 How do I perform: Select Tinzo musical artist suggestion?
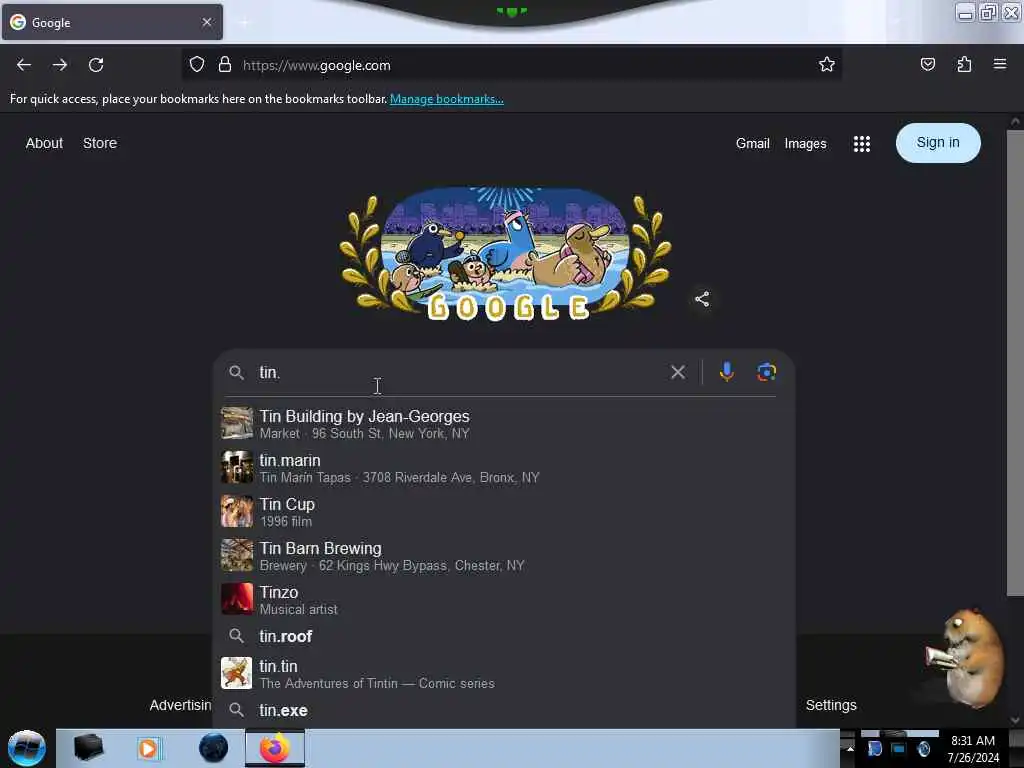504,600
